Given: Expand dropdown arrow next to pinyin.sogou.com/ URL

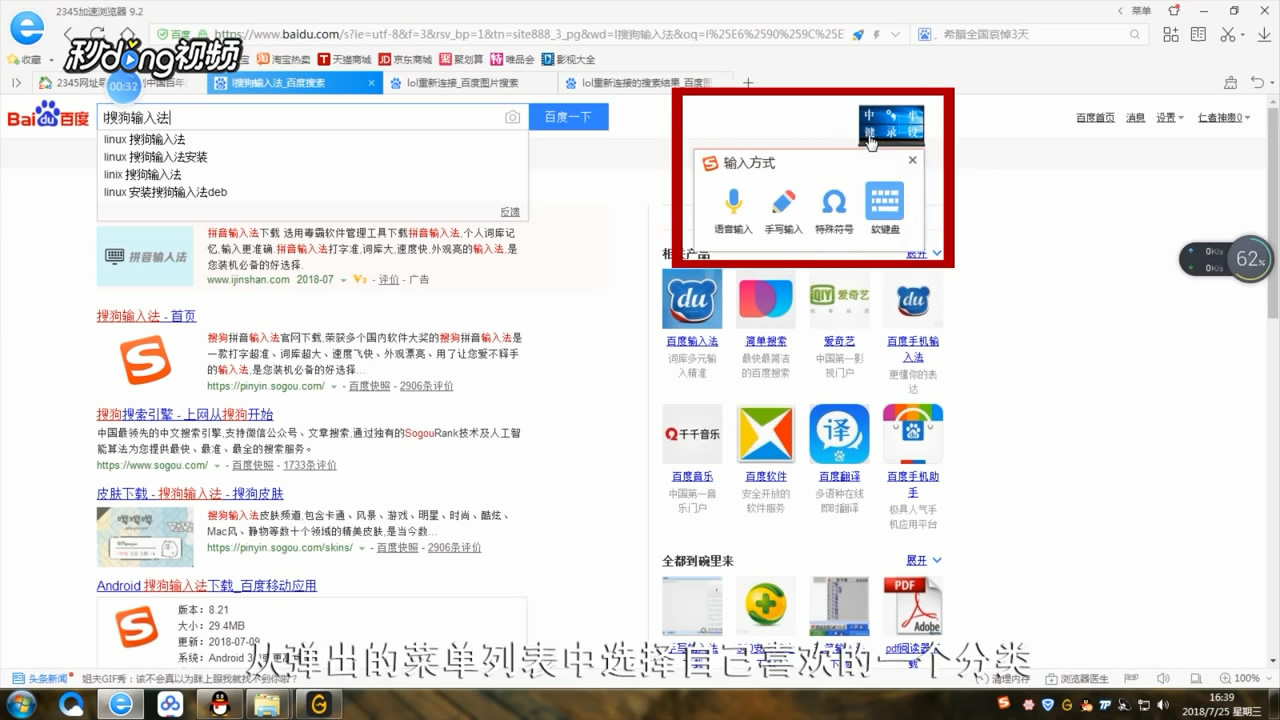Looking at the screenshot, I should click(334, 386).
